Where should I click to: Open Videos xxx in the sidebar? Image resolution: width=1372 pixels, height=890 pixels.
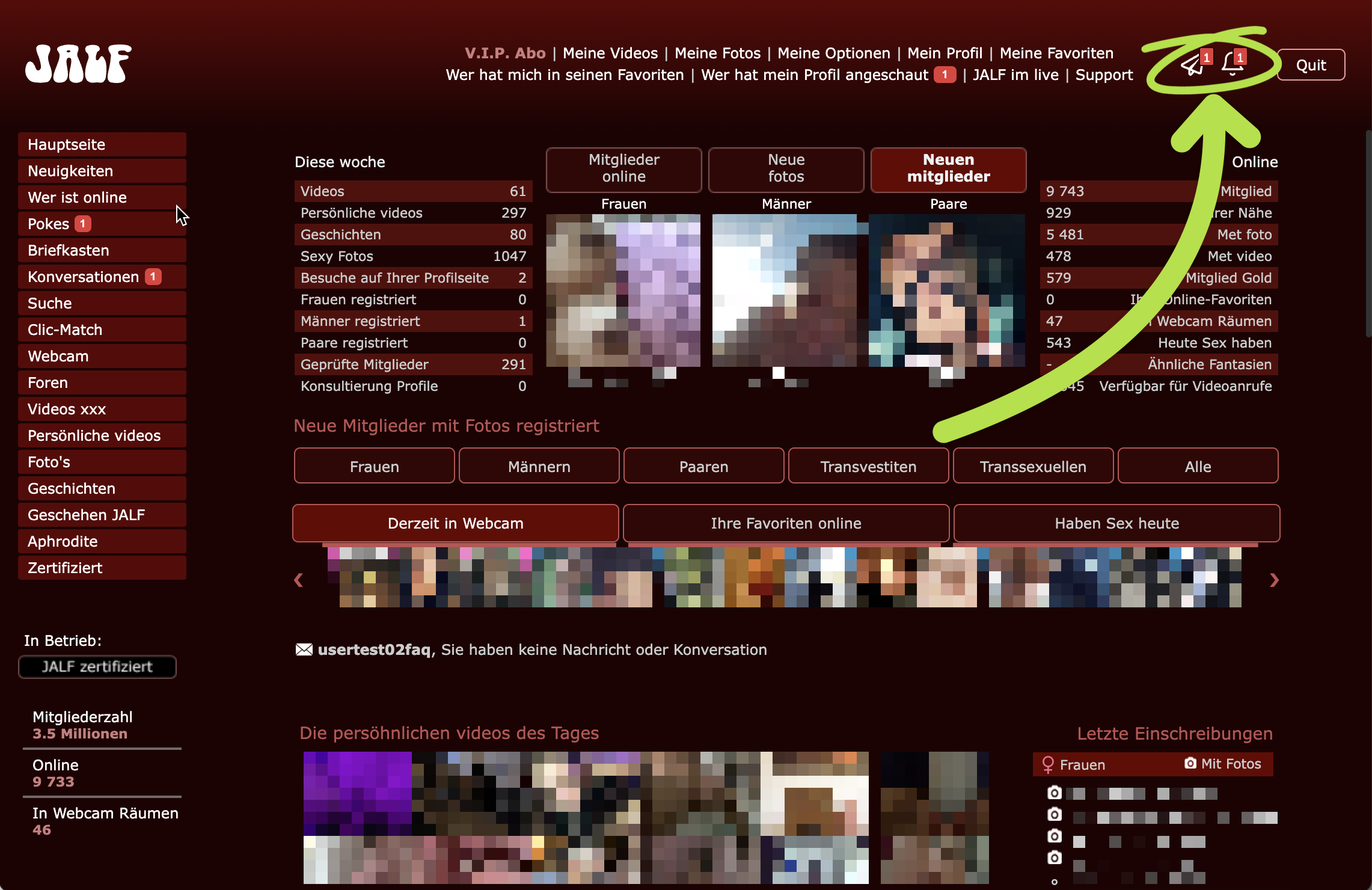click(x=102, y=409)
